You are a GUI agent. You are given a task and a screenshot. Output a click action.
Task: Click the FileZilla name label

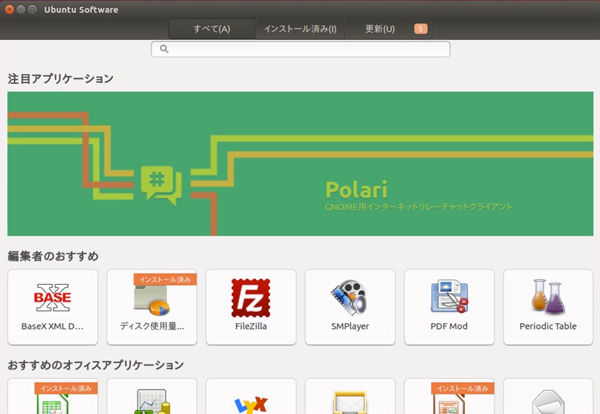(x=251, y=326)
